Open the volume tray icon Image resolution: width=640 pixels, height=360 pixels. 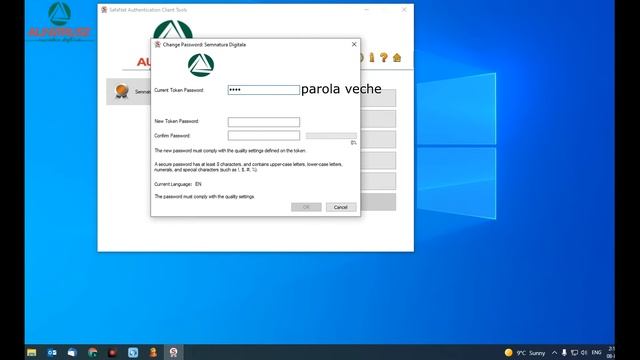click(584, 353)
